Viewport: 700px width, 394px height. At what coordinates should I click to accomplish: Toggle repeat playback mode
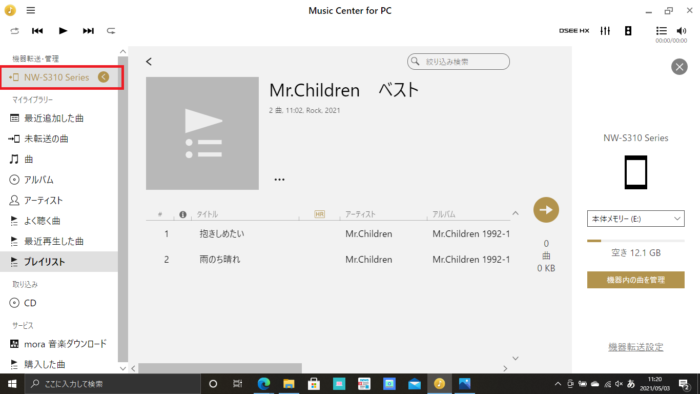pyautogui.click(x=111, y=31)
